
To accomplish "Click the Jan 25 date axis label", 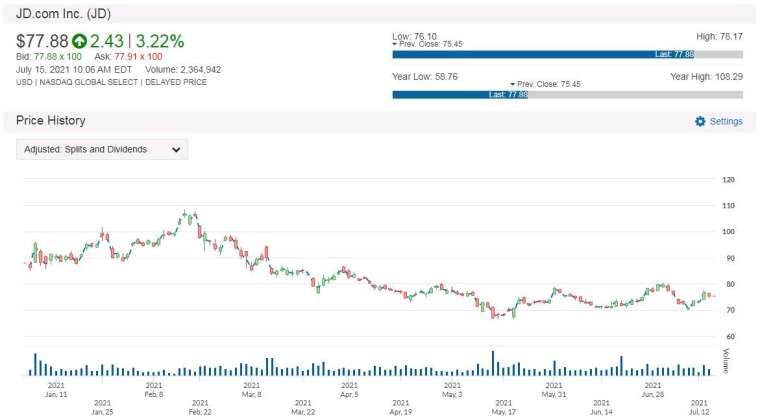I will pyautogui.click(x=102, y=407).
